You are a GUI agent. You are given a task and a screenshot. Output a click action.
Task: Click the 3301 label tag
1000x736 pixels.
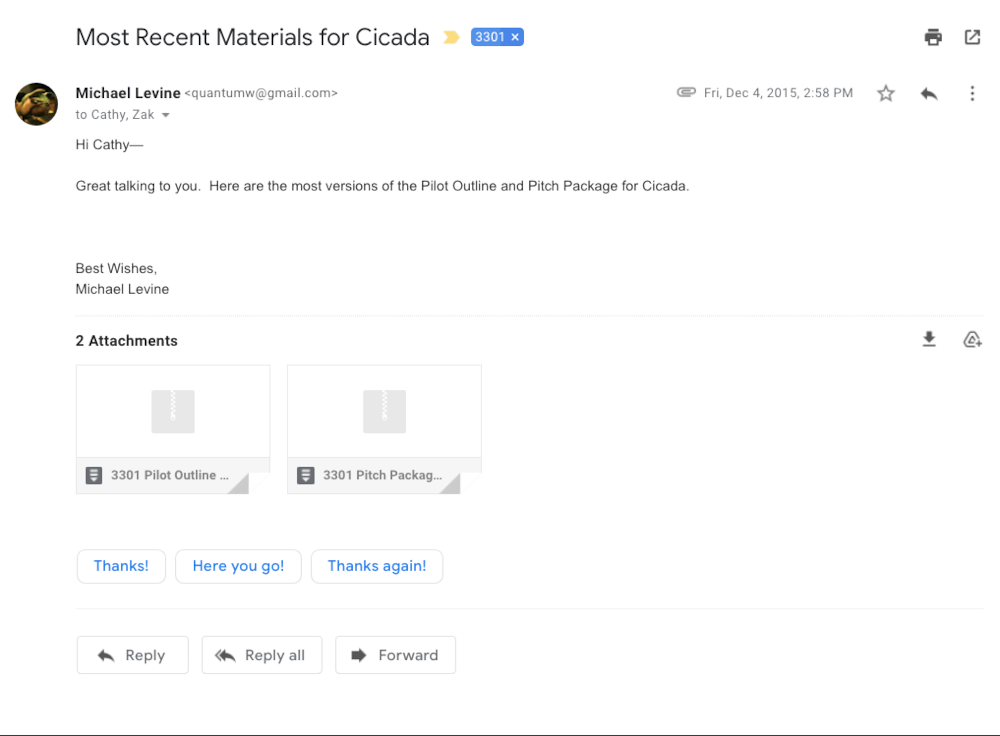point(490,37)
